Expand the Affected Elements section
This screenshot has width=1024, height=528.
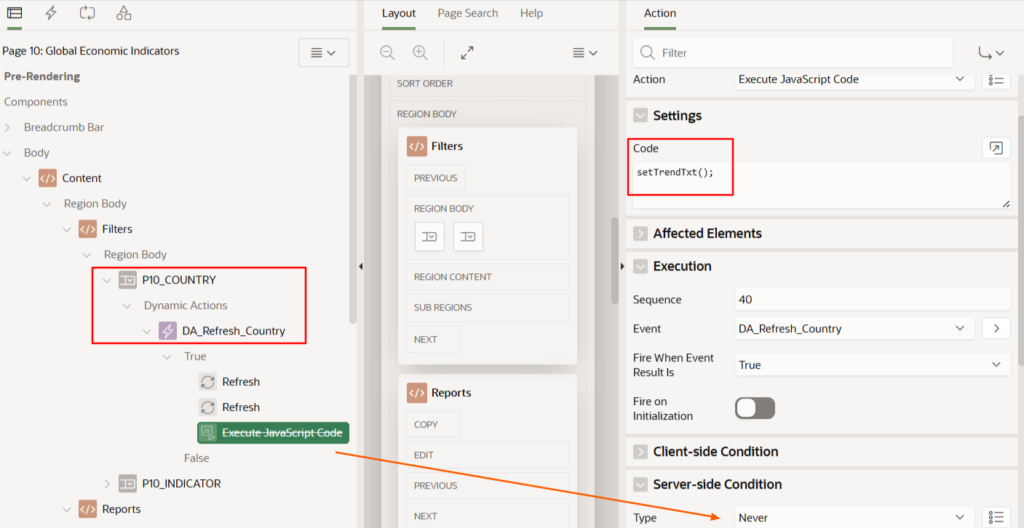point(640,233)
